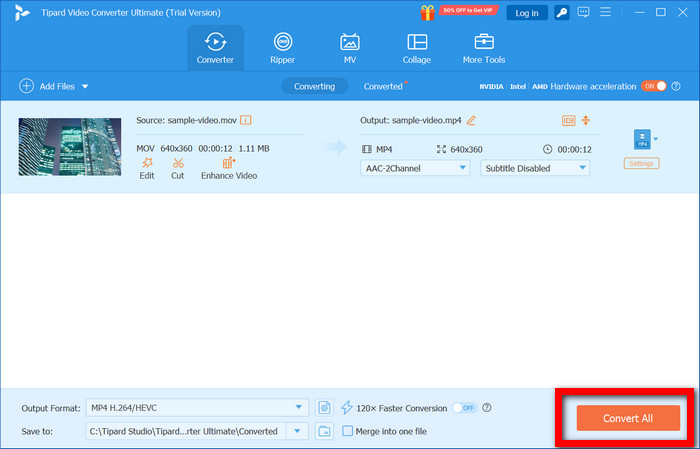Select the Converting tab
This screenshot has width=700, height=449.
[314, 86]
